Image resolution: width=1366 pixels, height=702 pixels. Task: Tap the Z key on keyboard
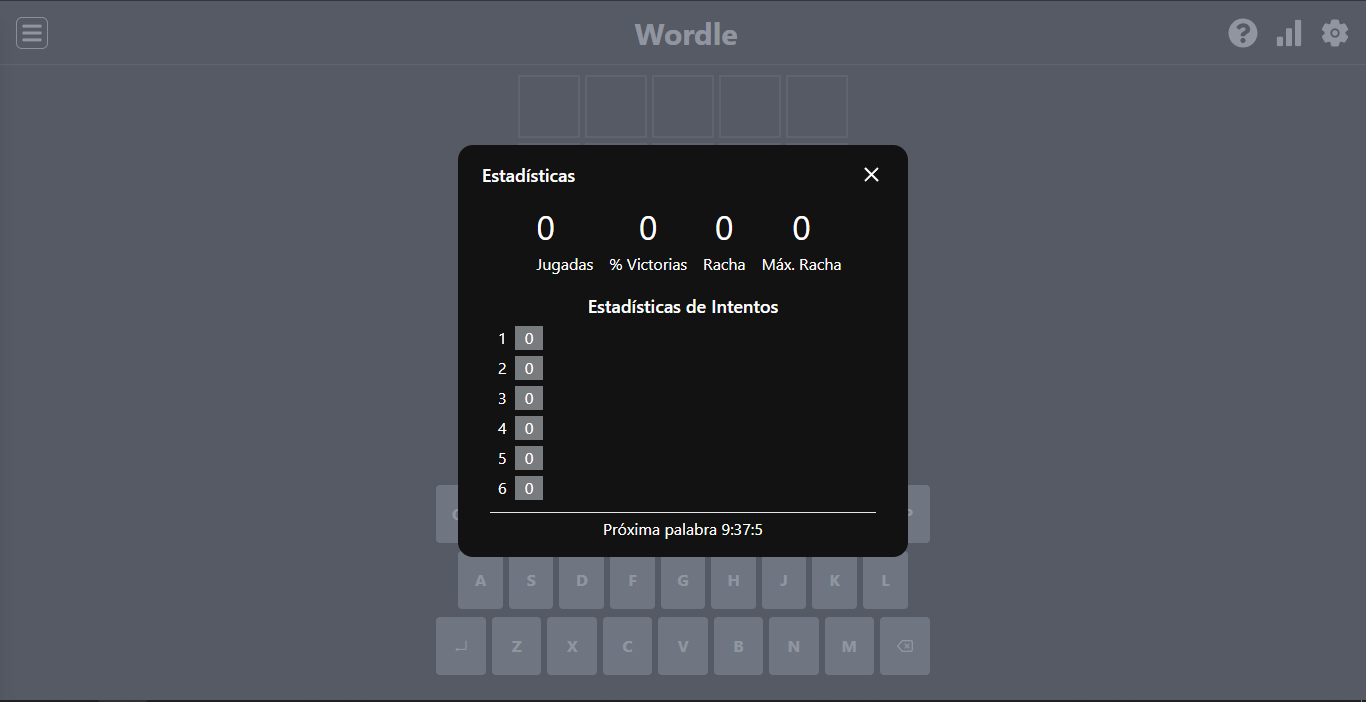[516, 646]
